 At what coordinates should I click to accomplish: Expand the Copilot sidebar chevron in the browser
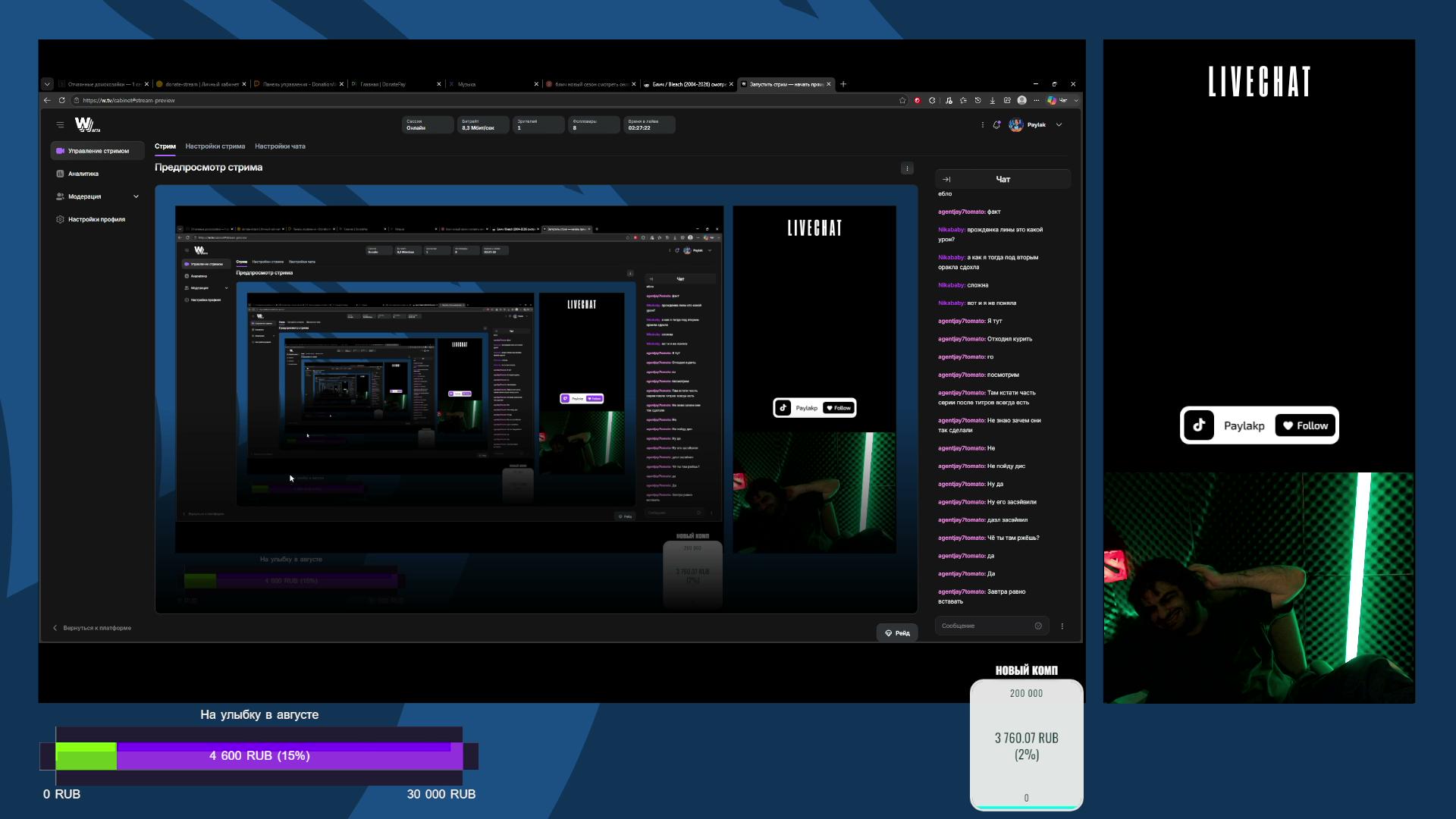click(x=1076, y=100)
